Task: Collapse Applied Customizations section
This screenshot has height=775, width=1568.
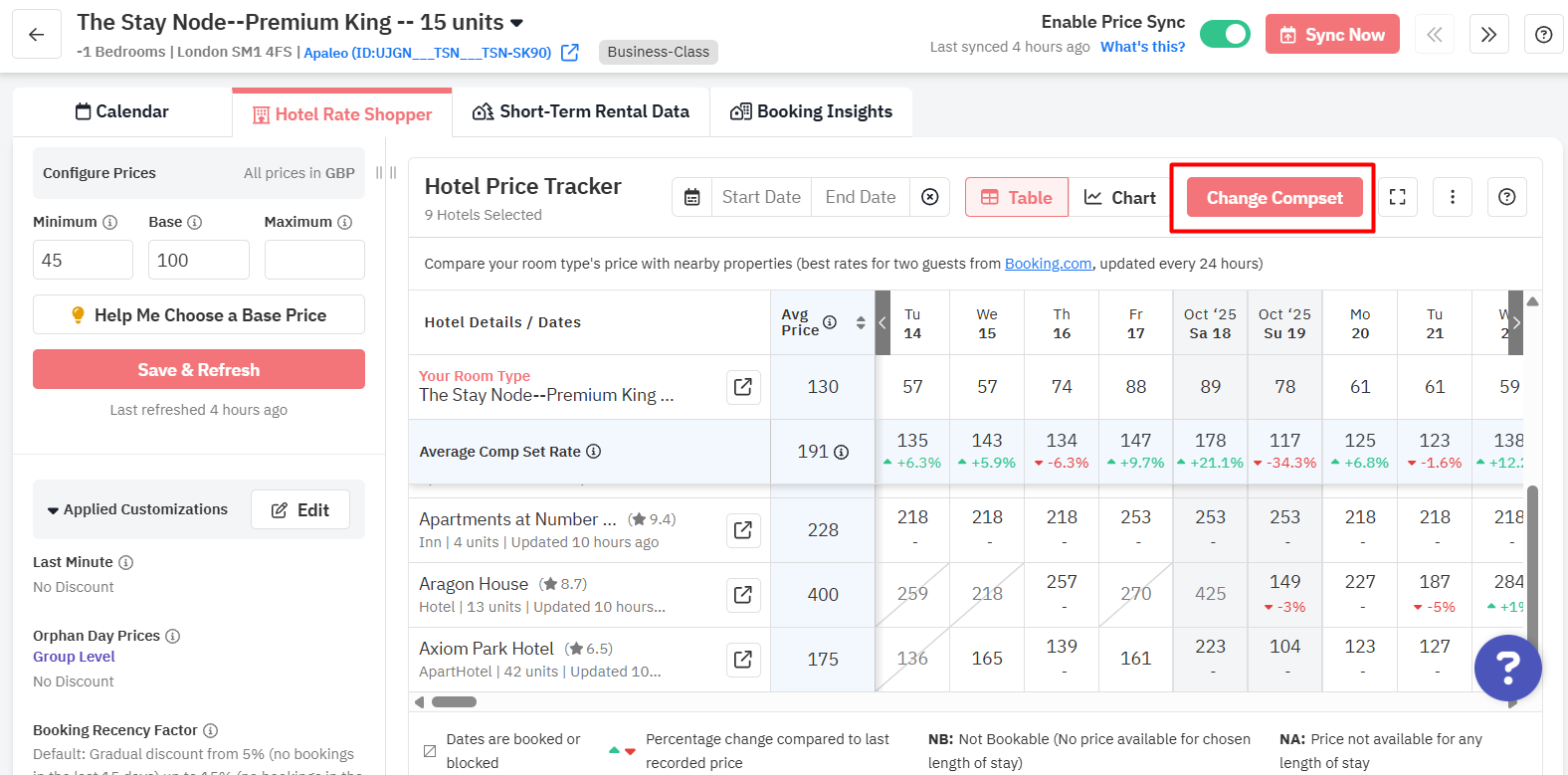Action: 53,510
